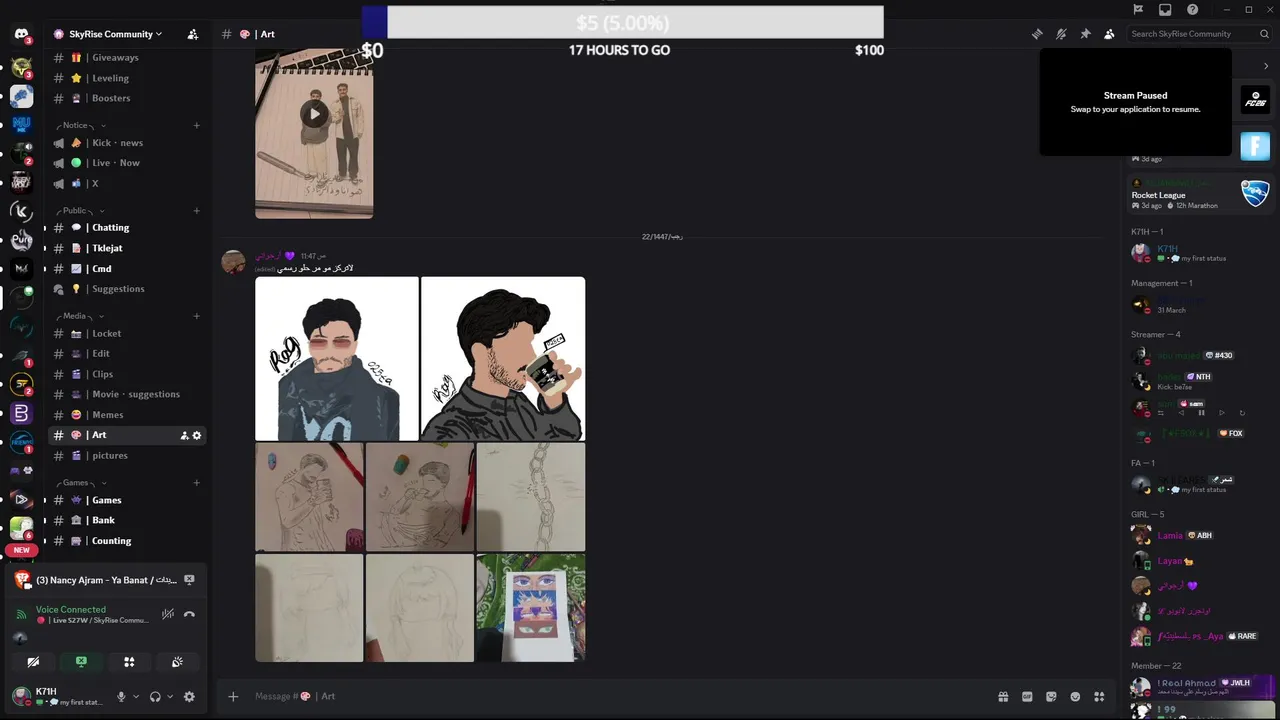
Task: Click the plus attach-file button
Action: tap(233, 697)
